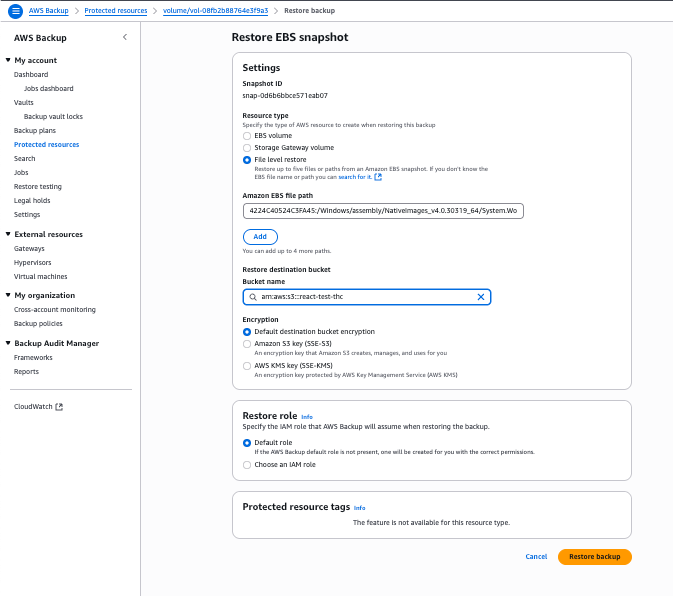Click AWS Backup breadcrumb link

click(49, 11)
